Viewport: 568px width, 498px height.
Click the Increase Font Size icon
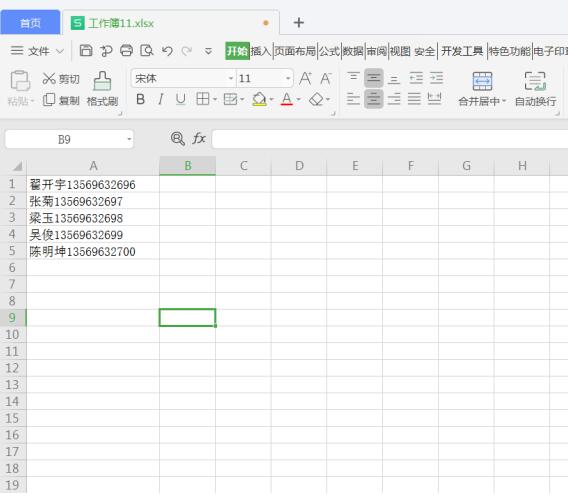point(305,78)
